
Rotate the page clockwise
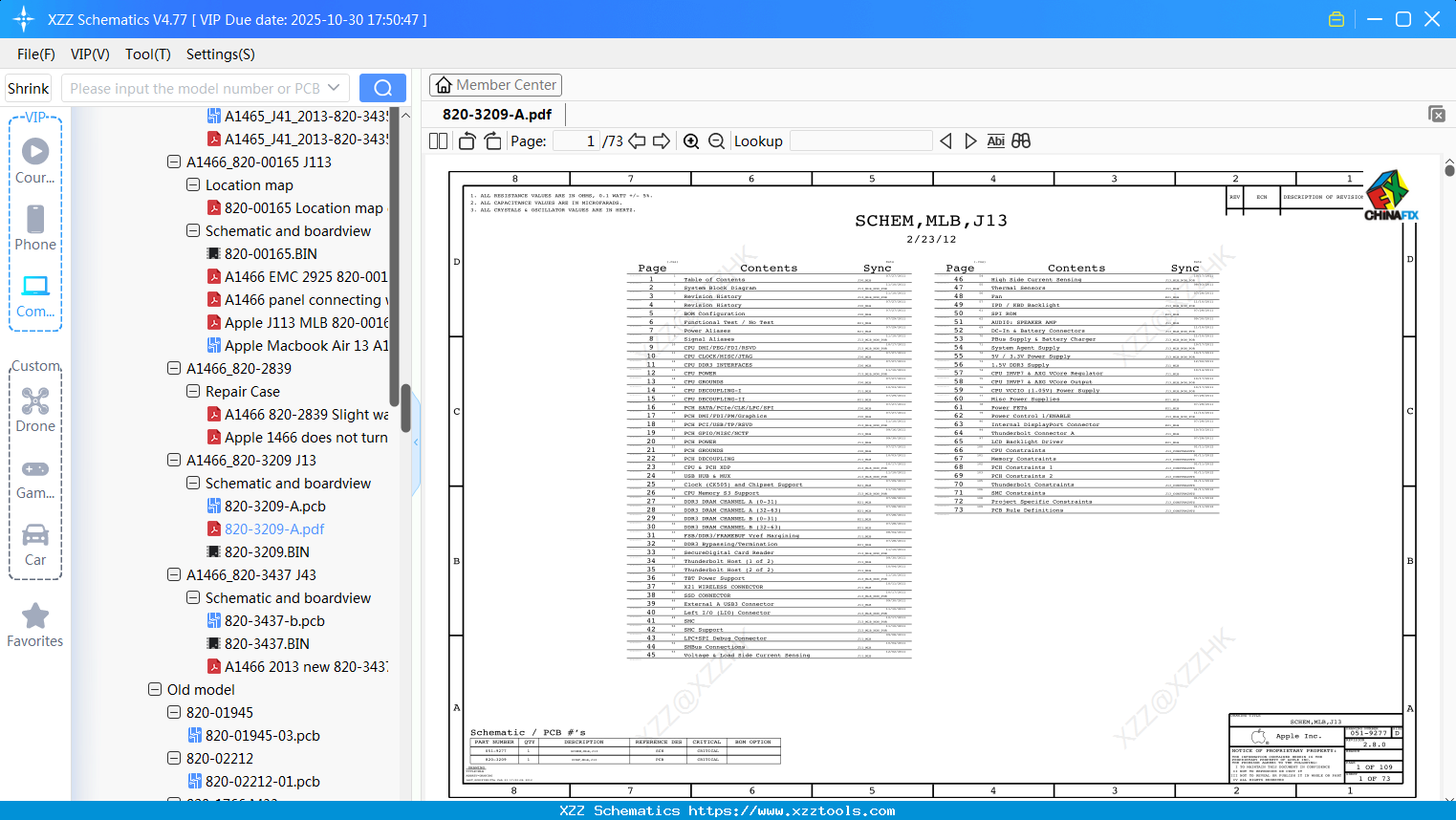tap(492, 140)
